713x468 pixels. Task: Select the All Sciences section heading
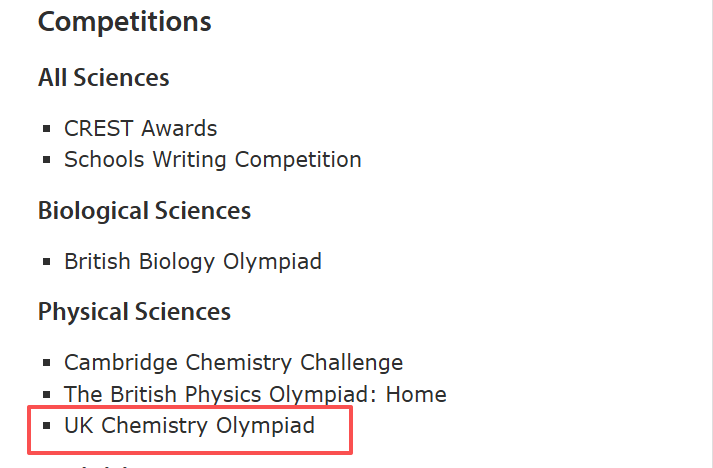pyautogui.click(x=103, y=77)
